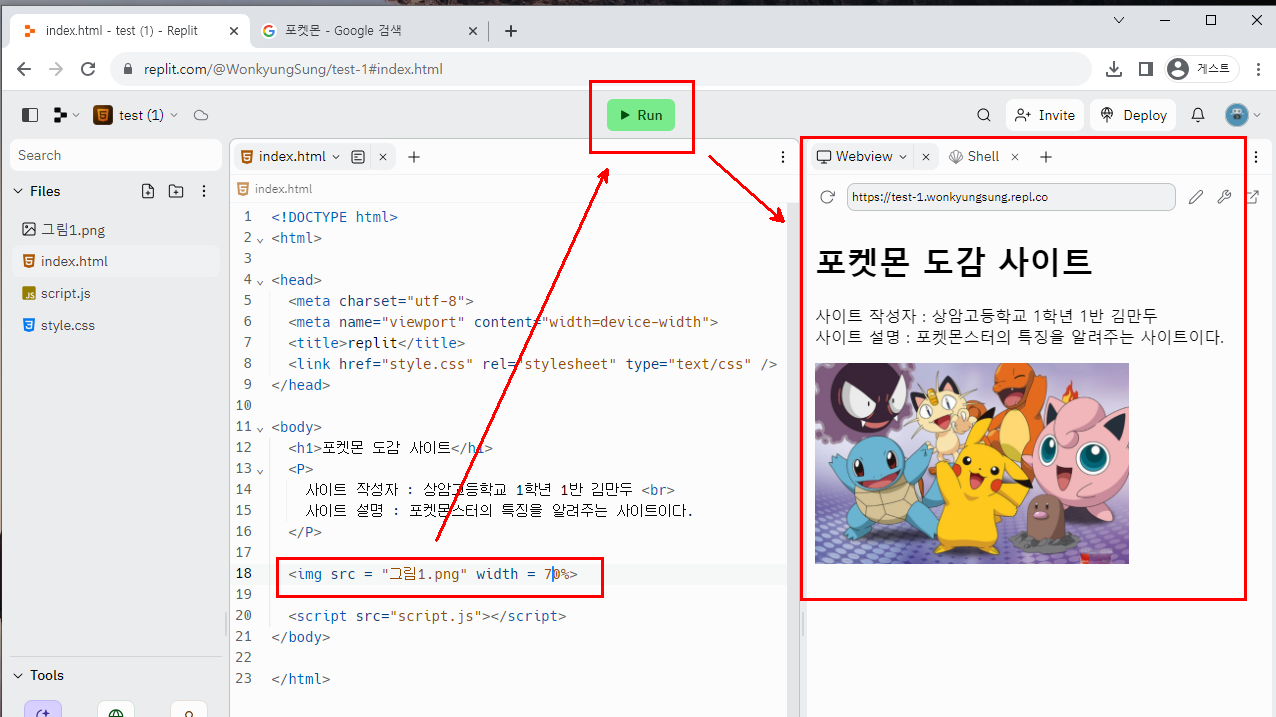Close the Shell tab

point(1014,156)
